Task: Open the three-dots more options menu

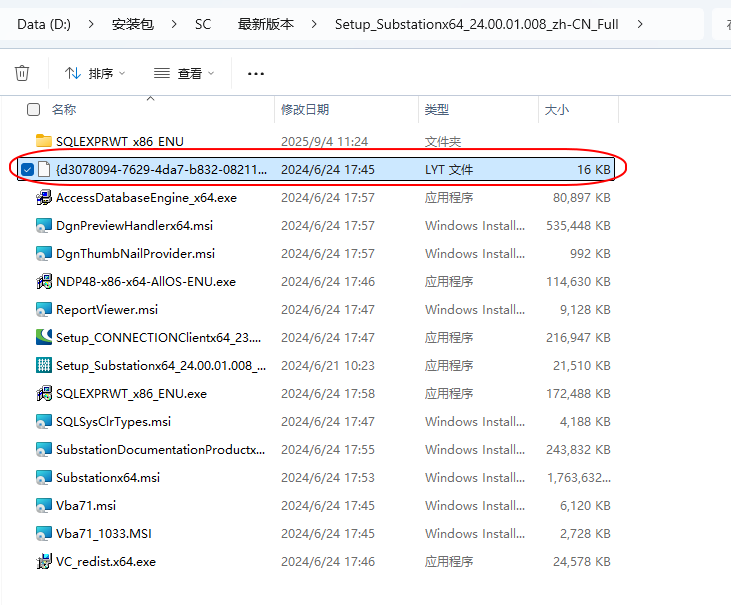Action: pos(255,74)
